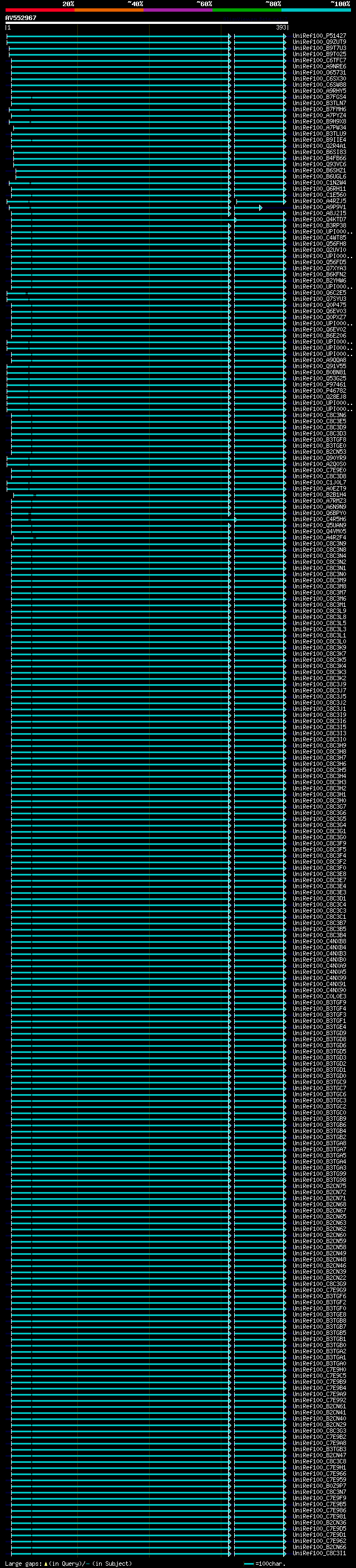
Task: Select hit UniRef100_C4WT85
Action: point(319,238)
